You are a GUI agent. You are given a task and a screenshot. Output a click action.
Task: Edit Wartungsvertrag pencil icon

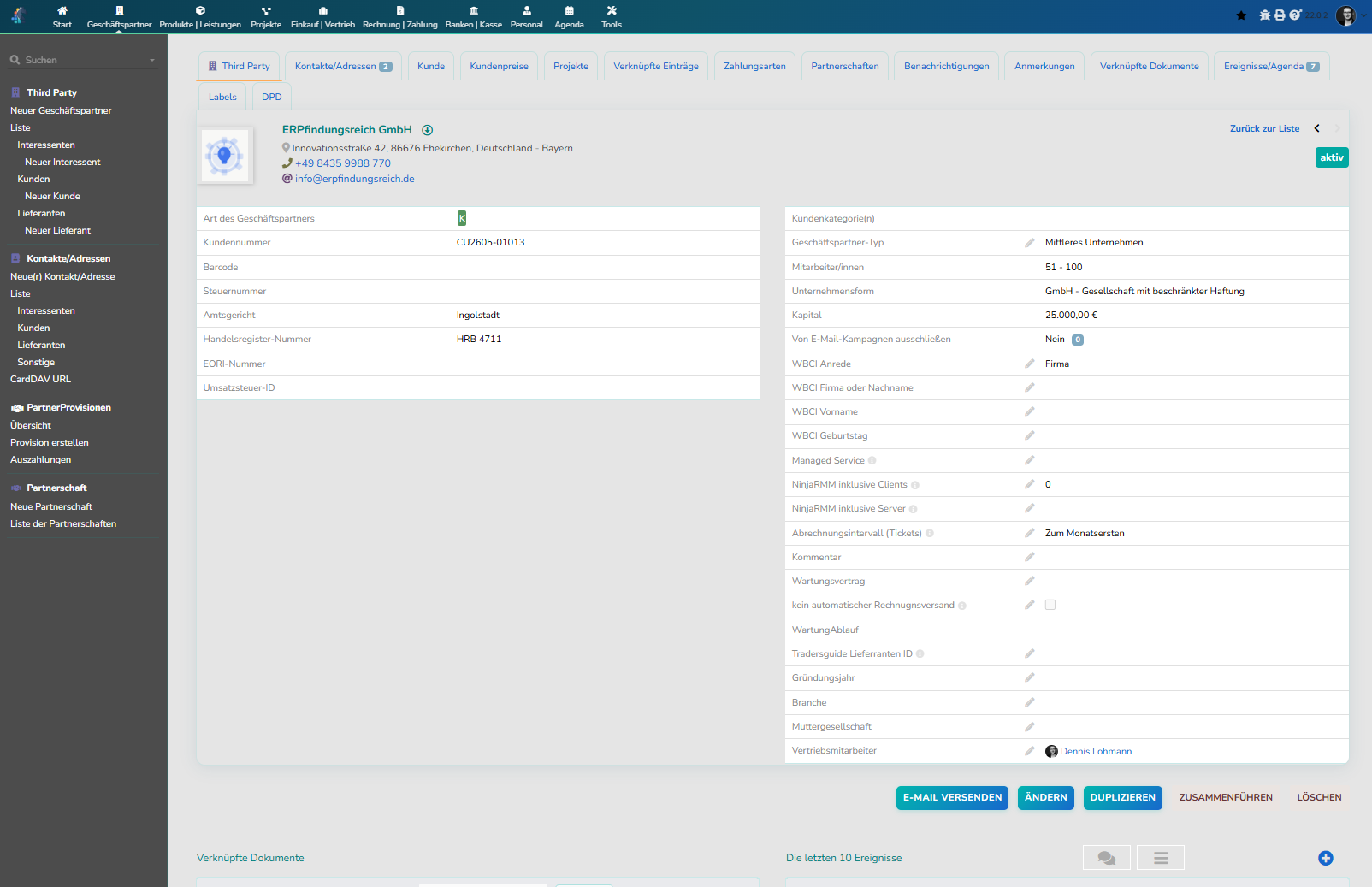[x=1030, y=581]
